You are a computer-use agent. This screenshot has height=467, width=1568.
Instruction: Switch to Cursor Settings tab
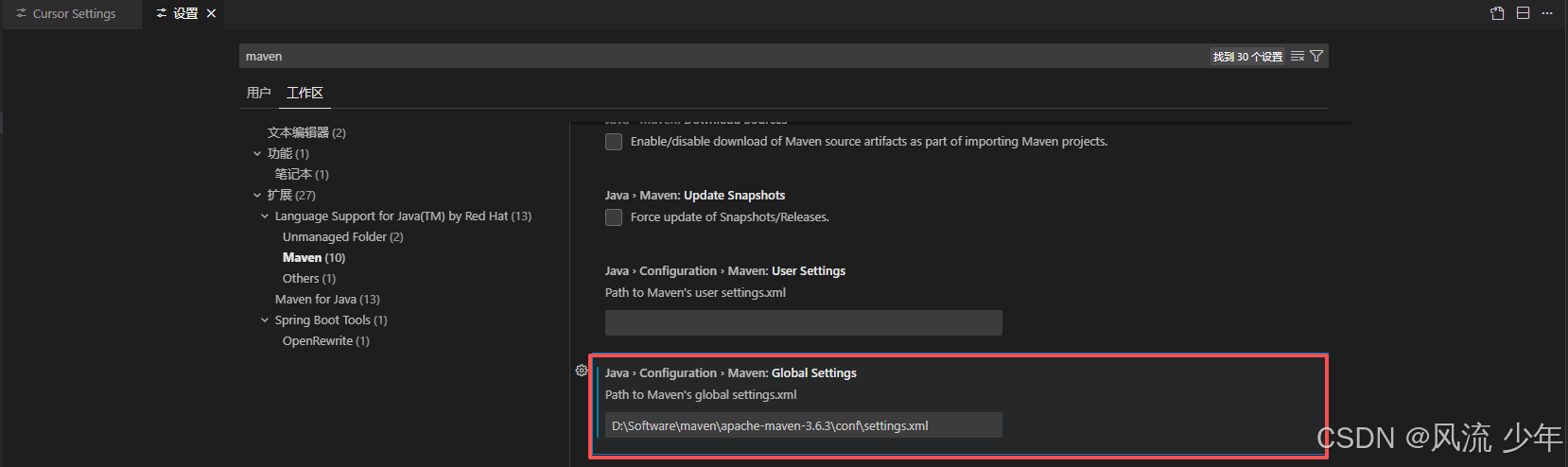point(72,13)
